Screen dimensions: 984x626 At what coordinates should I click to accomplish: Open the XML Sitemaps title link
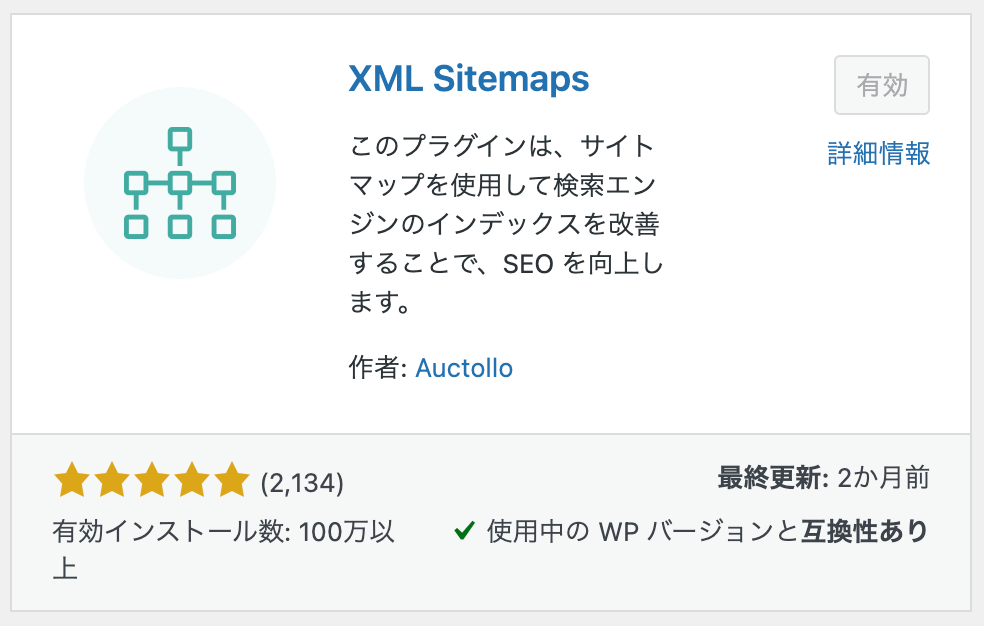[x=469, y=79]
